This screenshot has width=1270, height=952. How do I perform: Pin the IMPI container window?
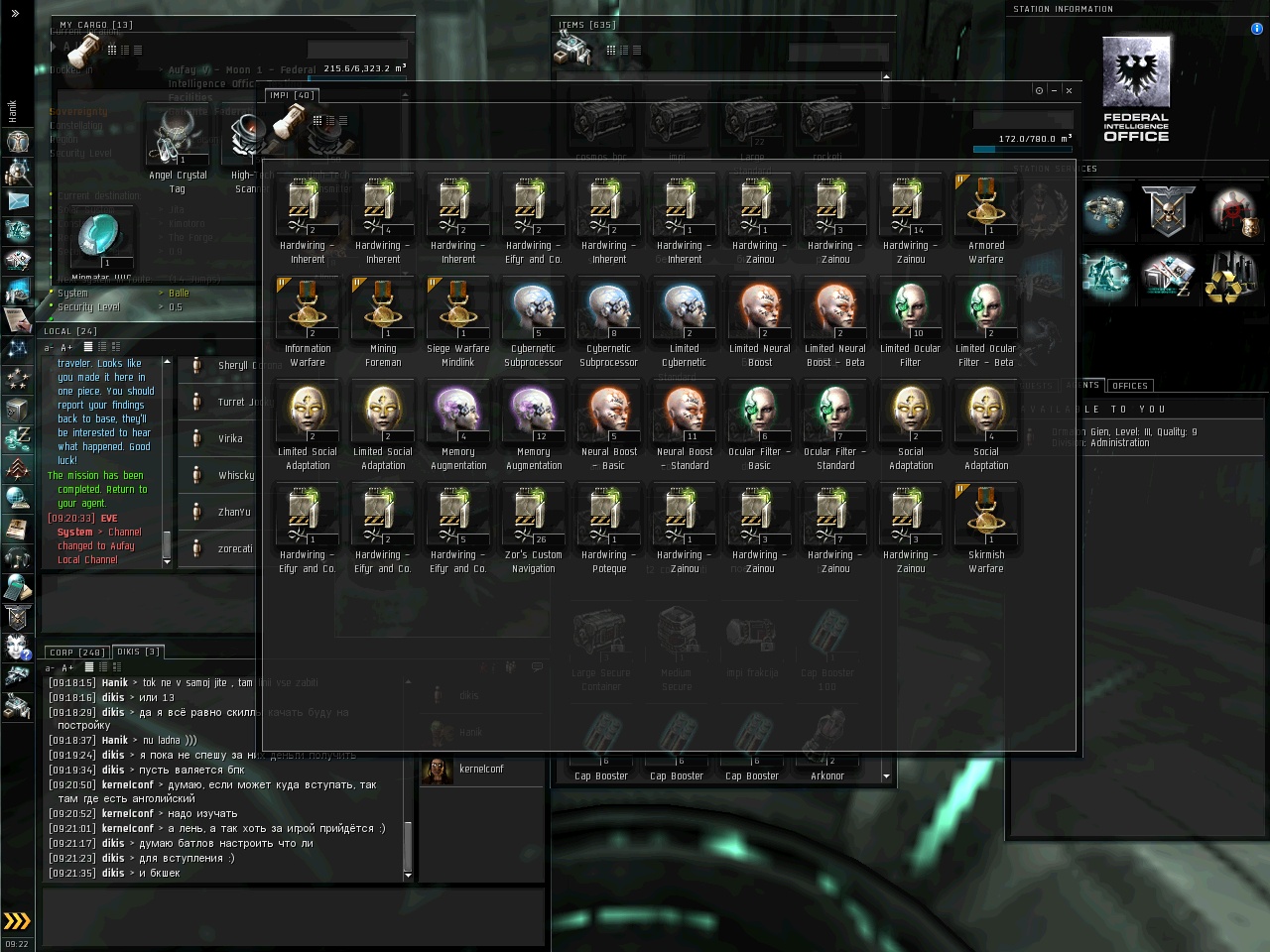click(1039, 90)
